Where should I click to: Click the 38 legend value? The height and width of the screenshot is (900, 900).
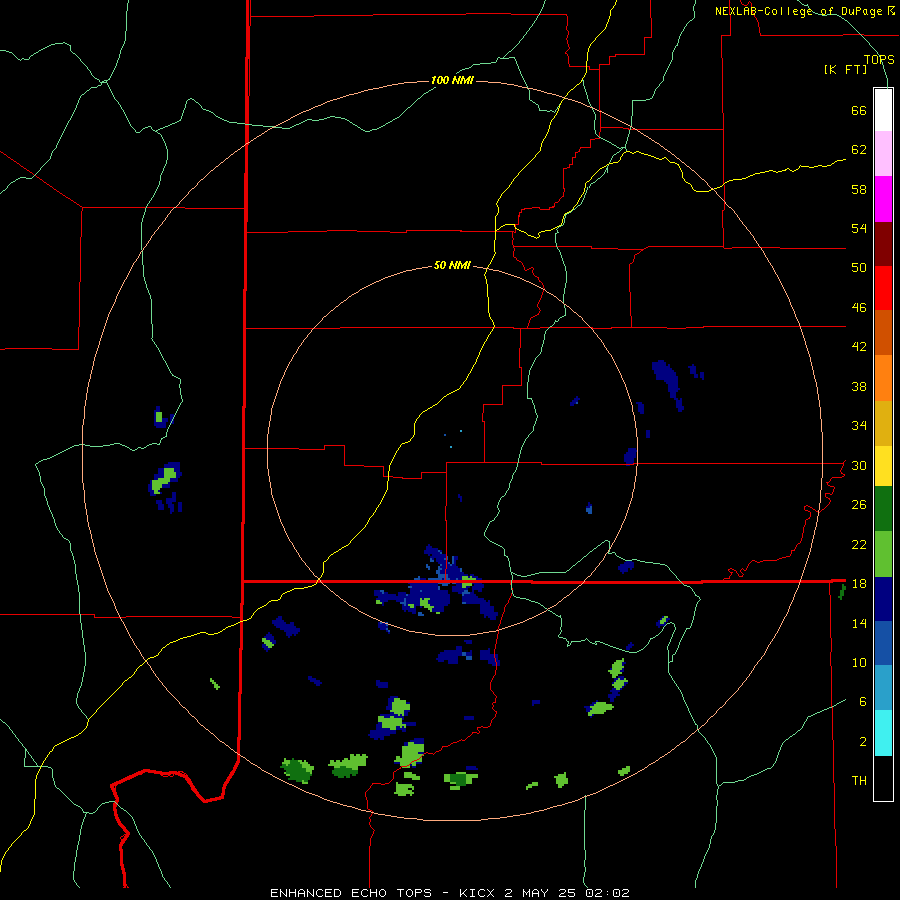[x=859, y=386]
